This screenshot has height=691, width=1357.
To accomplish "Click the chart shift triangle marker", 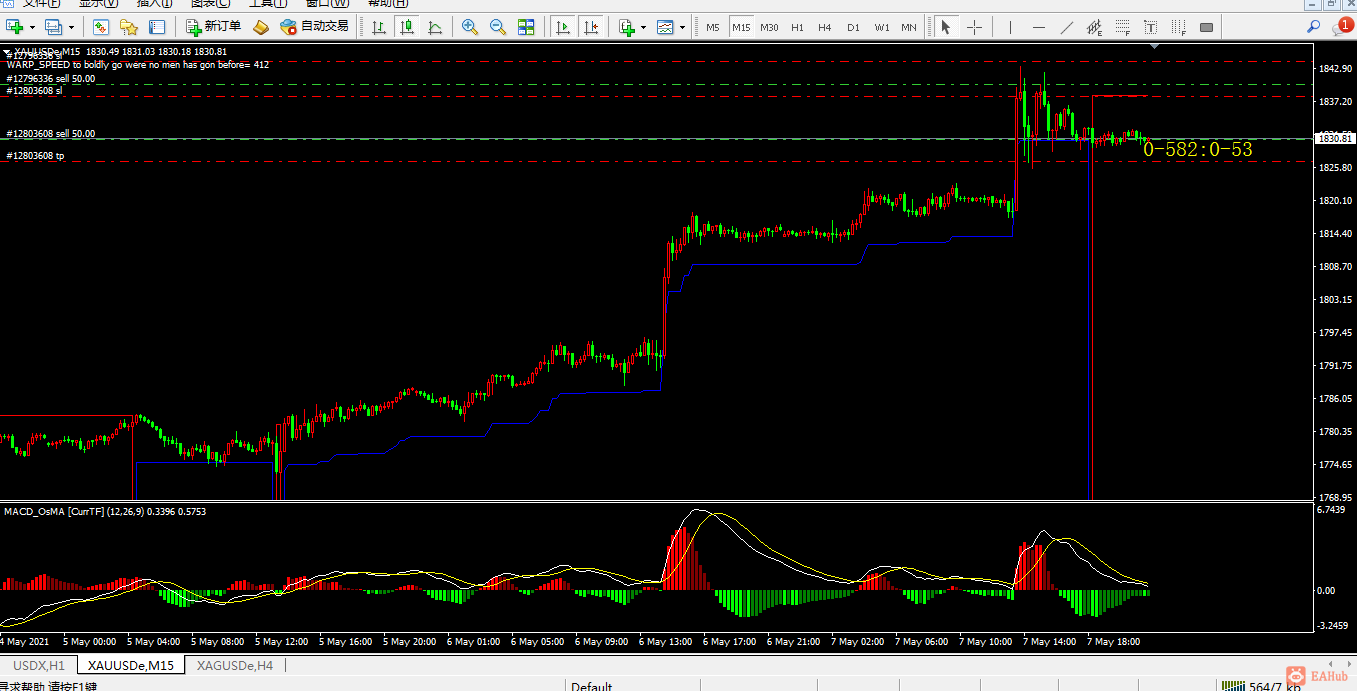I will tap(1155, 46).
